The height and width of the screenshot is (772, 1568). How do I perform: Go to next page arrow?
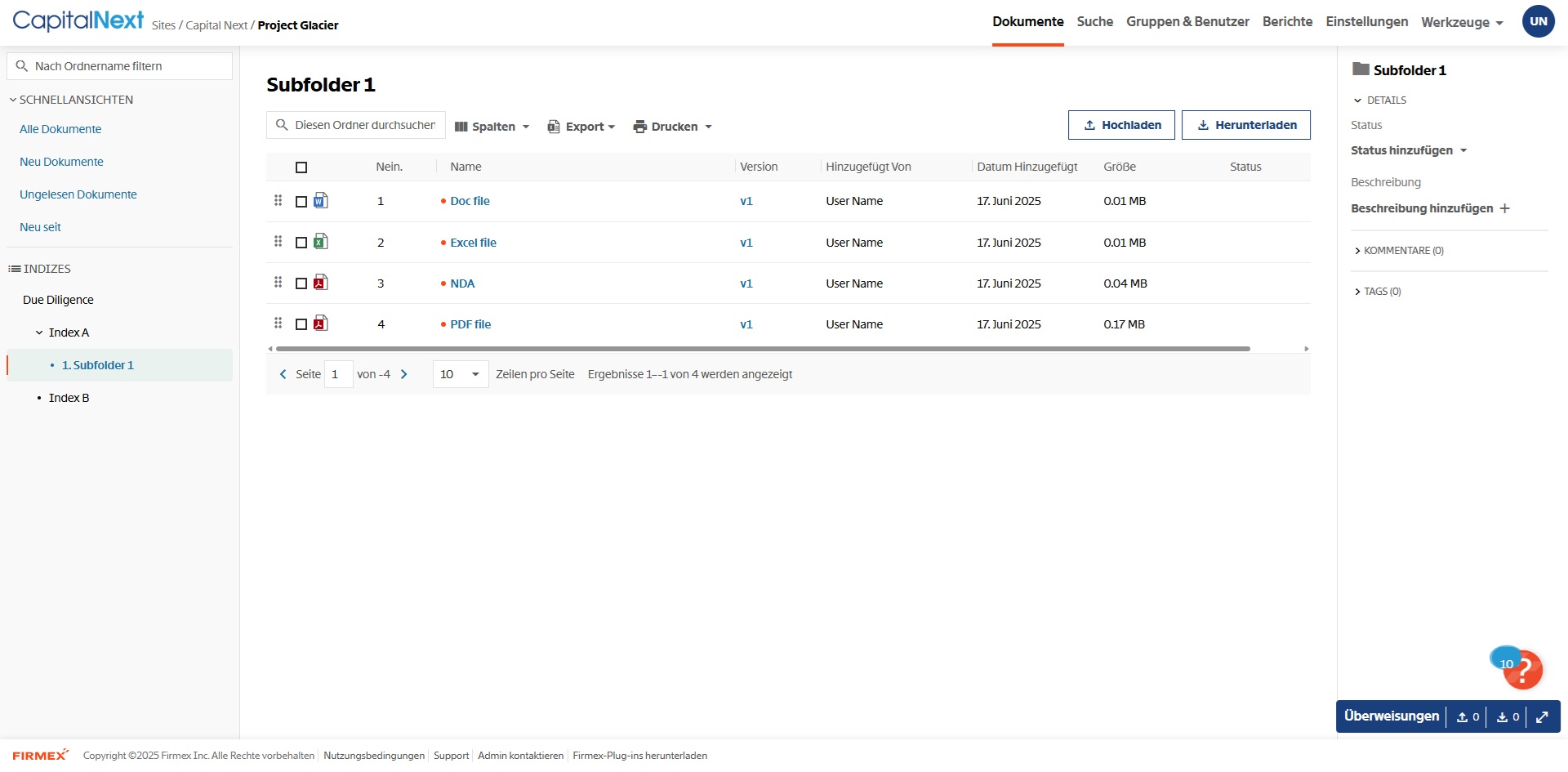click(403, 374)
